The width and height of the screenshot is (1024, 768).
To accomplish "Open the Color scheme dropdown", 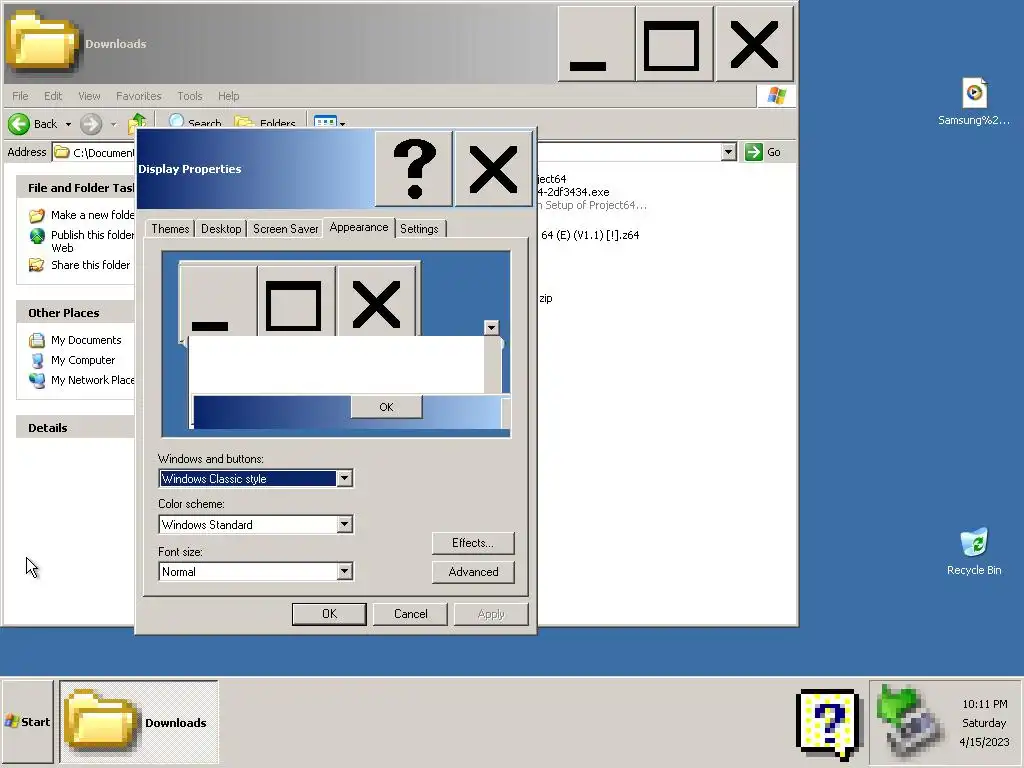I will 344,524.
